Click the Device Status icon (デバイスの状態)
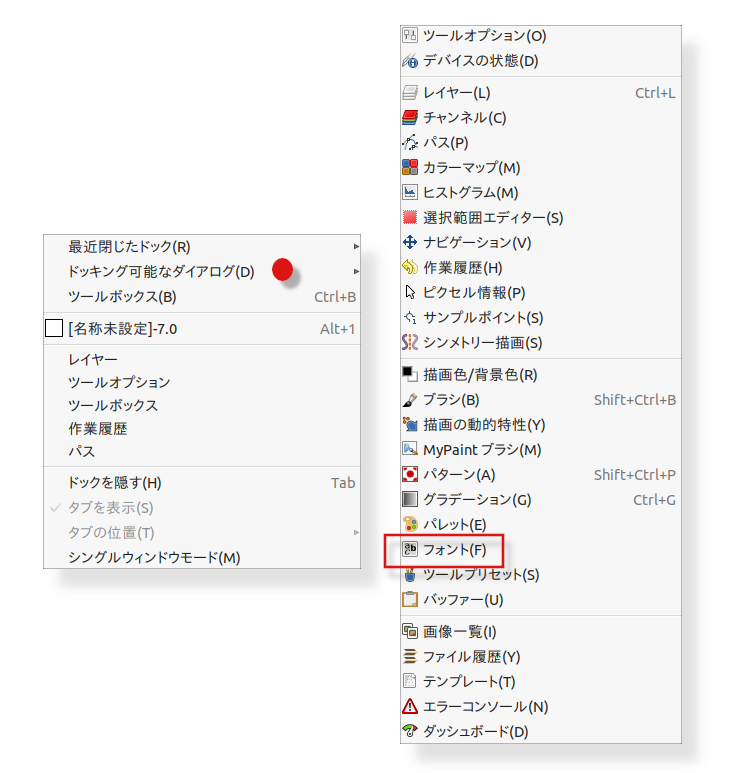Screen dimensions: 730x773 point(410,61)
